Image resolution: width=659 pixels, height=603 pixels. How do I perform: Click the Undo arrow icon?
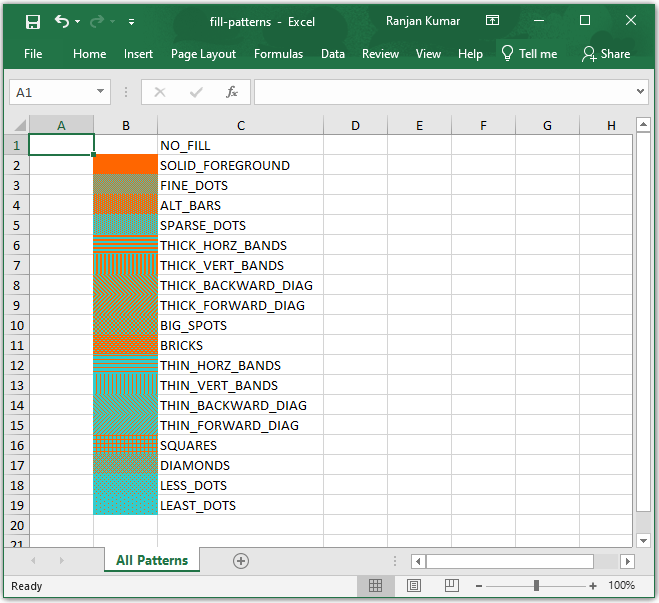click(x=61, y=21)
